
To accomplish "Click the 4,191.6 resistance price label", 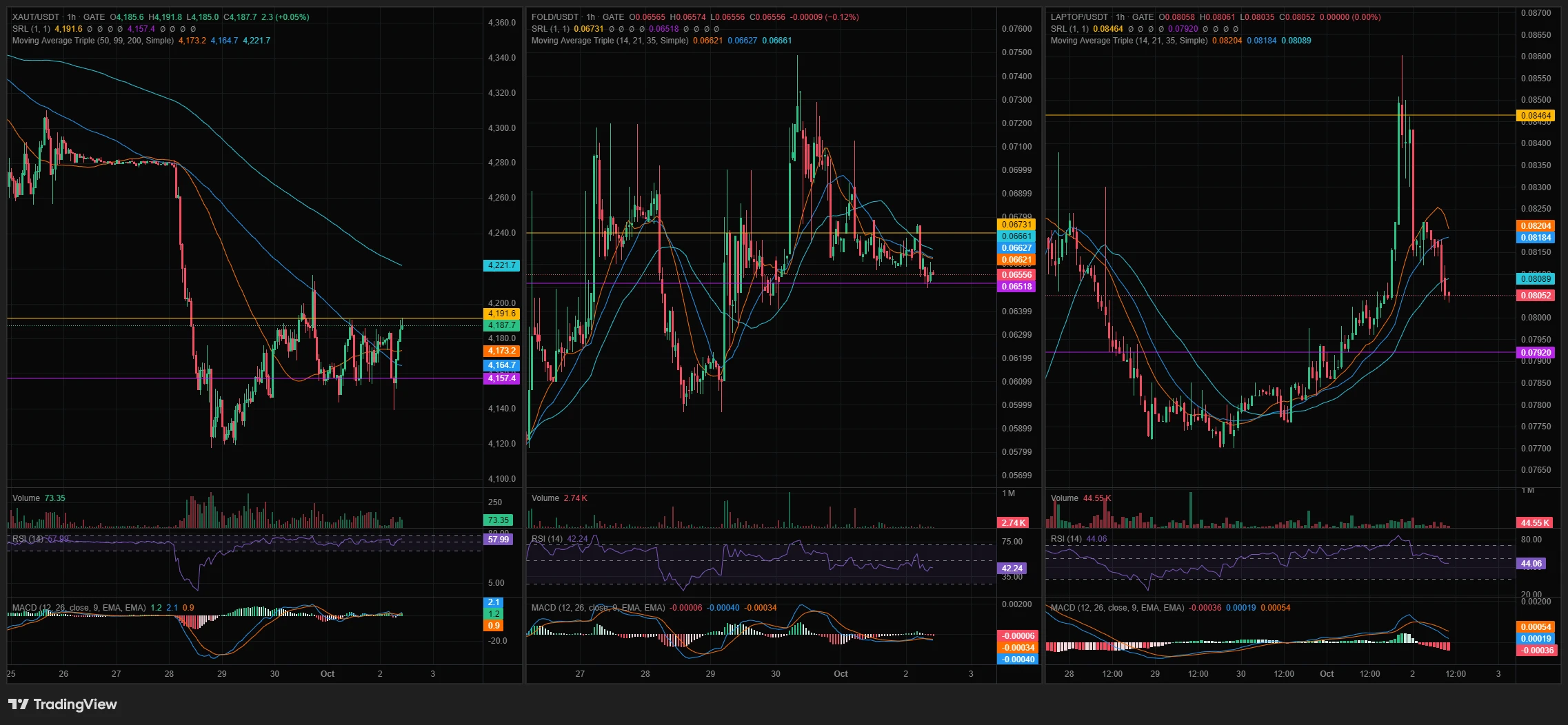I will 502,314.
